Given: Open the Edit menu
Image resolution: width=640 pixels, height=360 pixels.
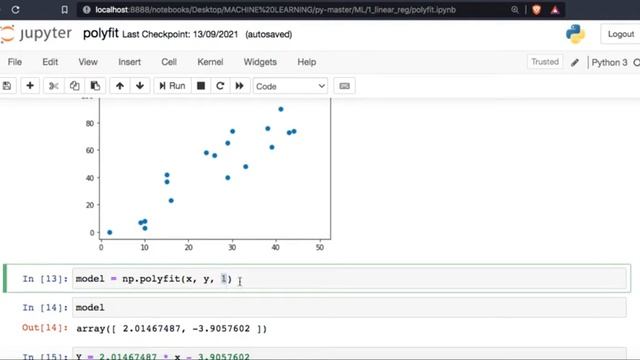Looking at the screenshot, I should coord(50,62).
